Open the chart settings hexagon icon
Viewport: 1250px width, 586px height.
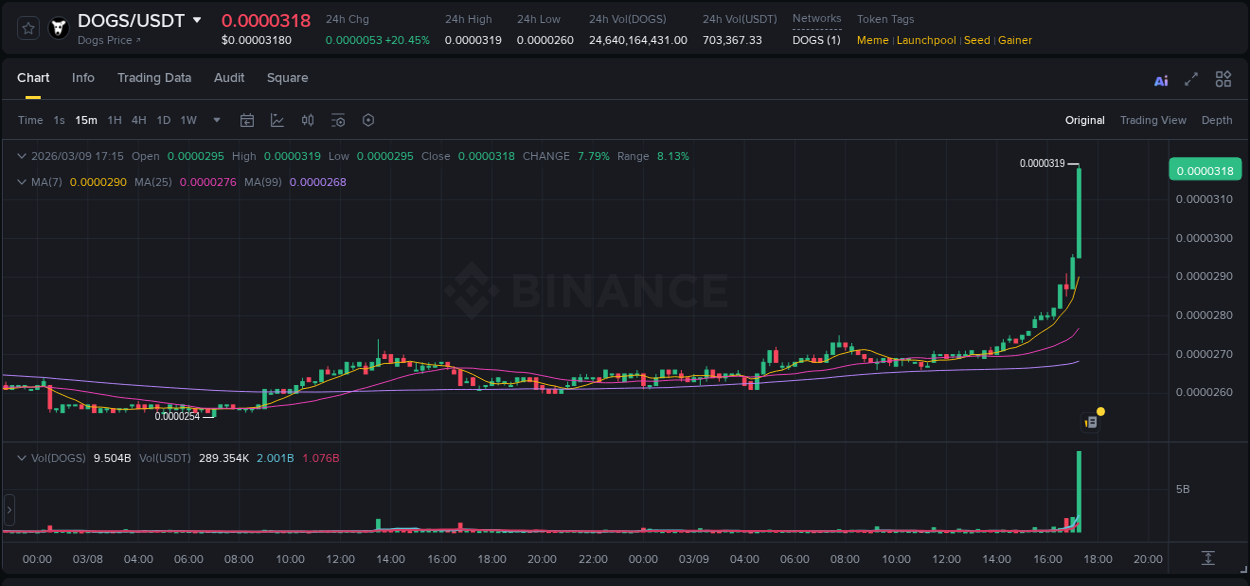click(368, 120)
